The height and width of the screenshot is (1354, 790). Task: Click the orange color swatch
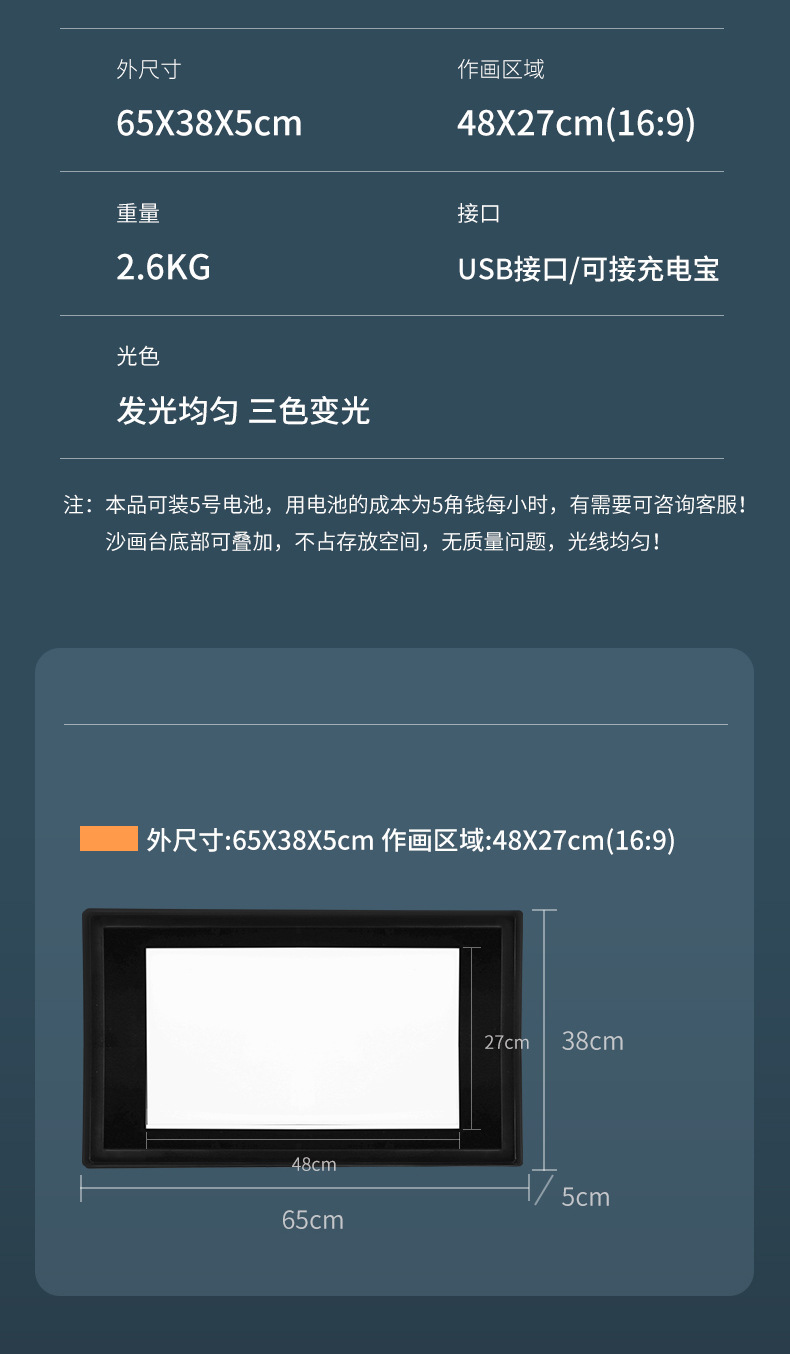click(x=109, y=839)
